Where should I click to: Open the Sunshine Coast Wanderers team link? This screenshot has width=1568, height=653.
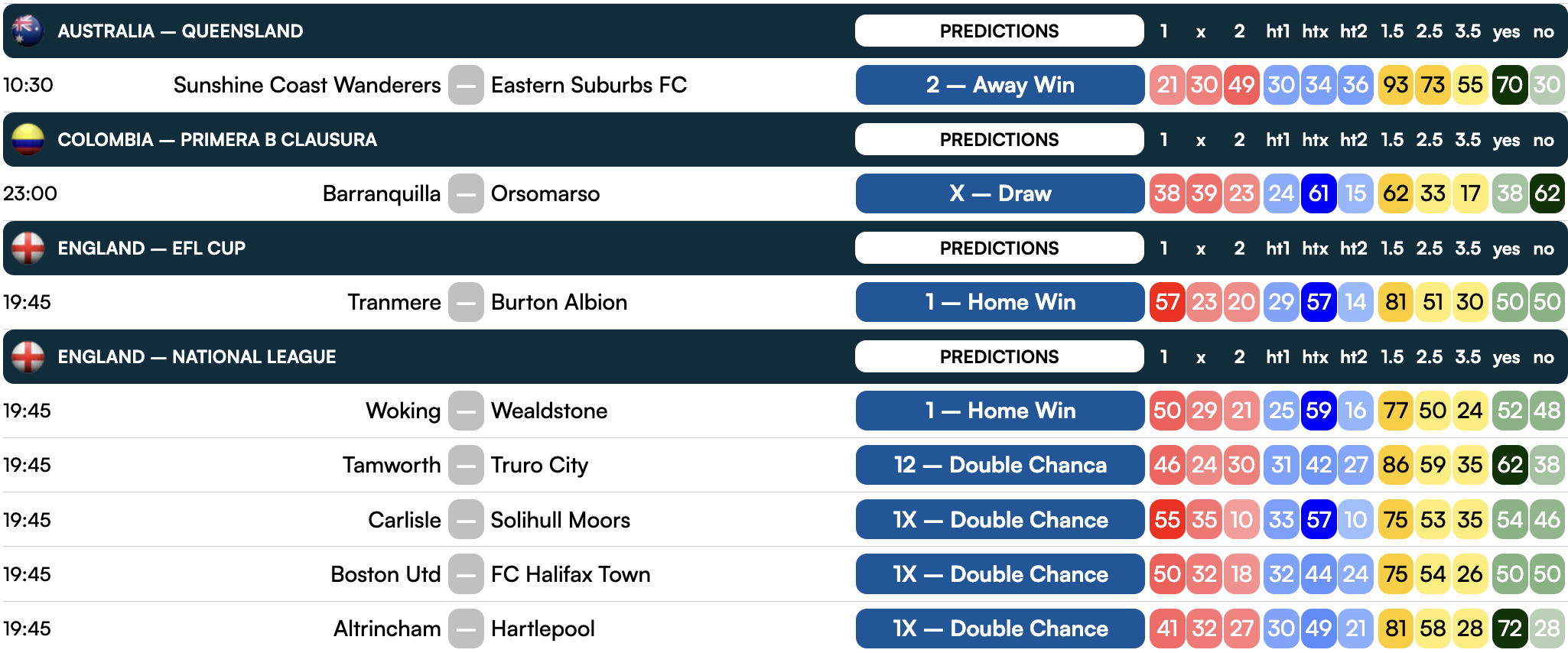pyautogui.click(x=307, y=85)
